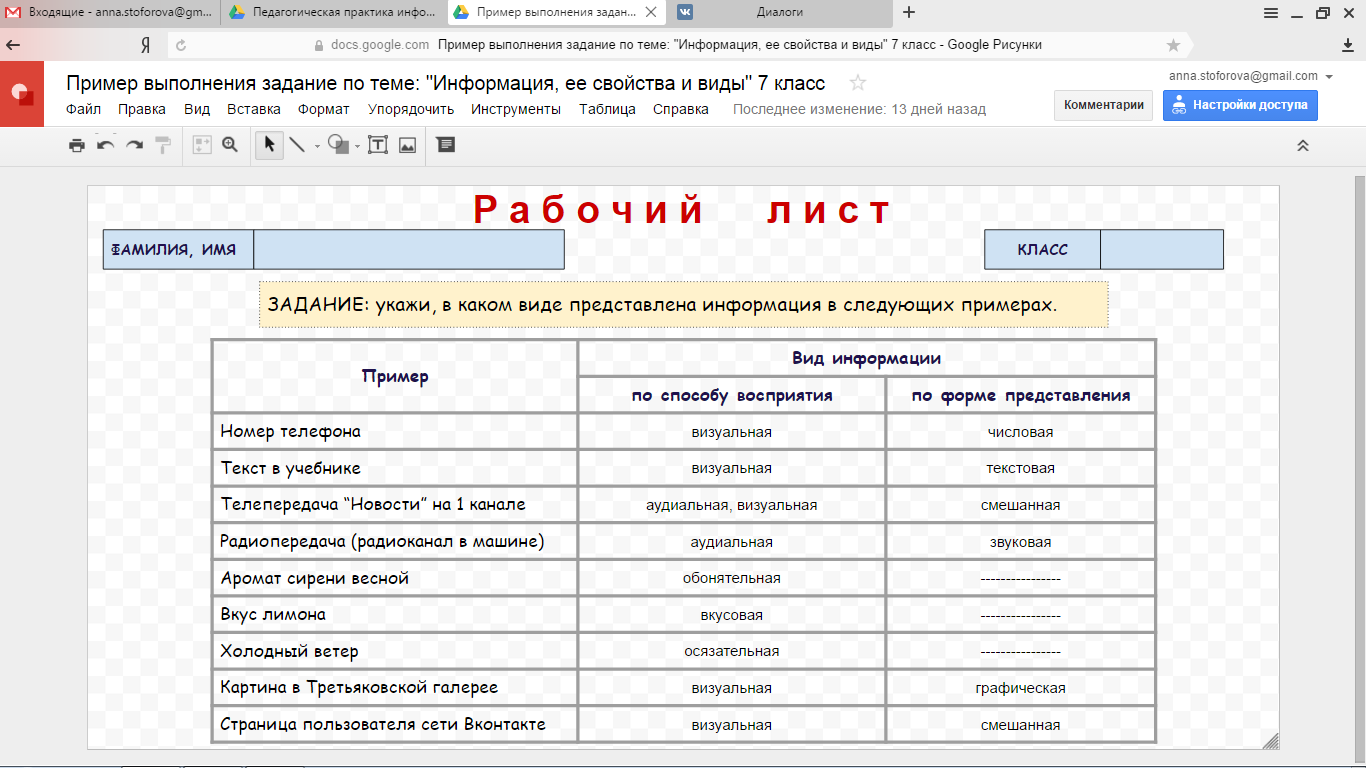Click the Текст в учебнике cell
This screenshot has height=768, width=1366.
coord(395,468)
